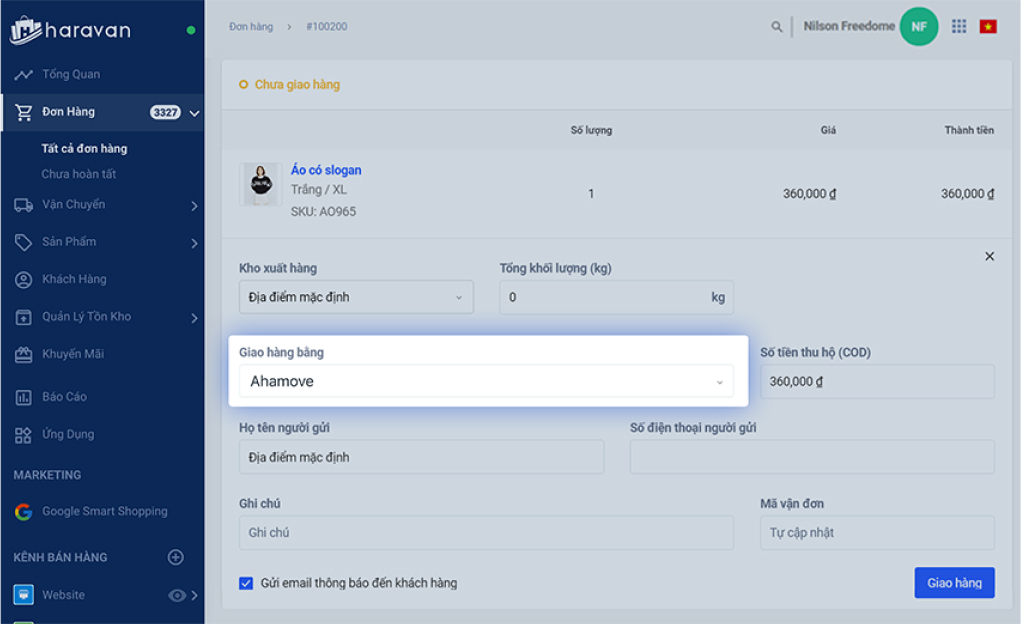Click the Ghi chú input field
The height and width of the screenshot is (625, 1021).
486,533
